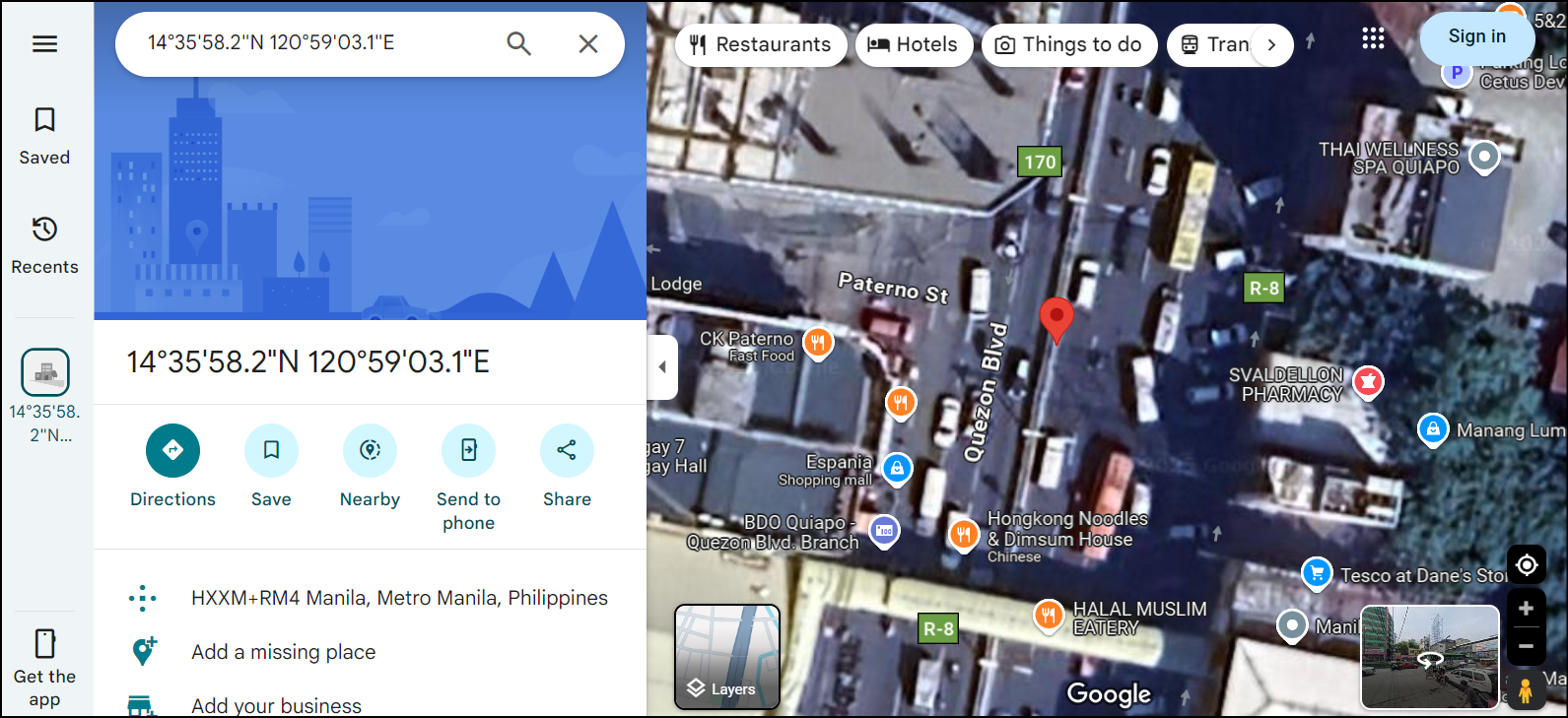The height and width of the screenshot is (718, 1568).
Task: Open the Google apps grid
Action: coord(1373,38)
